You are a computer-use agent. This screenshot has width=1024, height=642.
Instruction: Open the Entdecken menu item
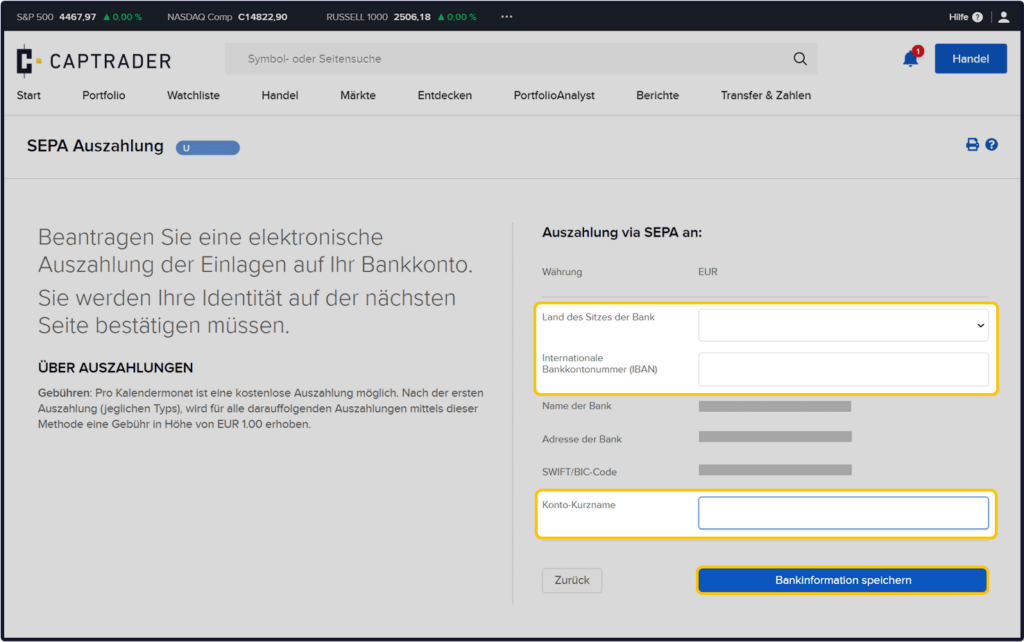(445, 95)
